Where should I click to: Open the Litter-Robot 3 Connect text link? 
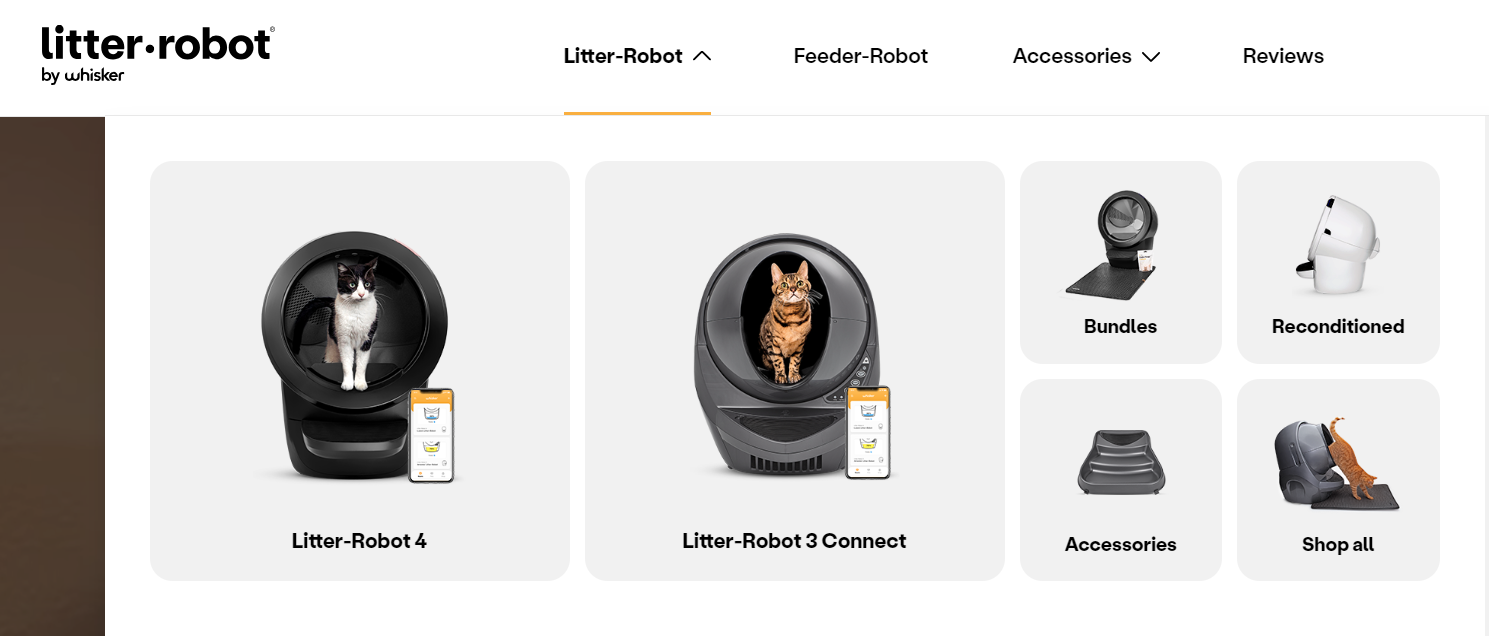794,541
